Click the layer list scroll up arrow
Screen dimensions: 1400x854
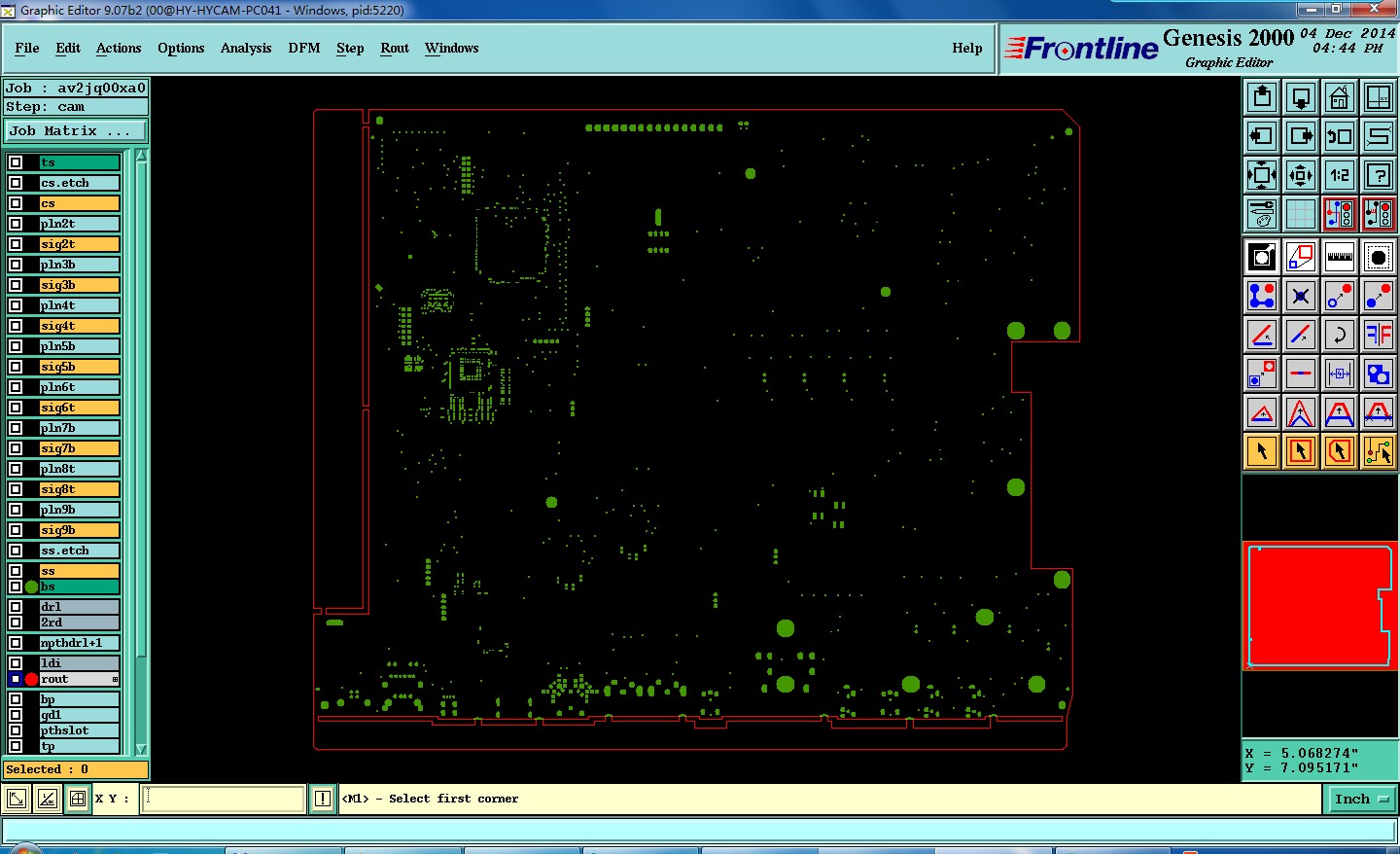point(141,156)
